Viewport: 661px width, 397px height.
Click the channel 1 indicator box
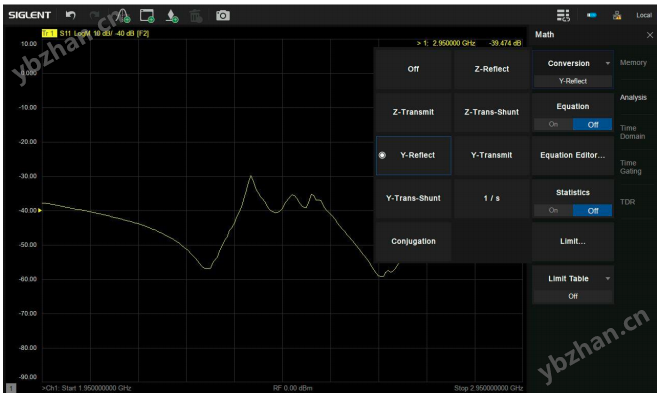tap(11, 388)
